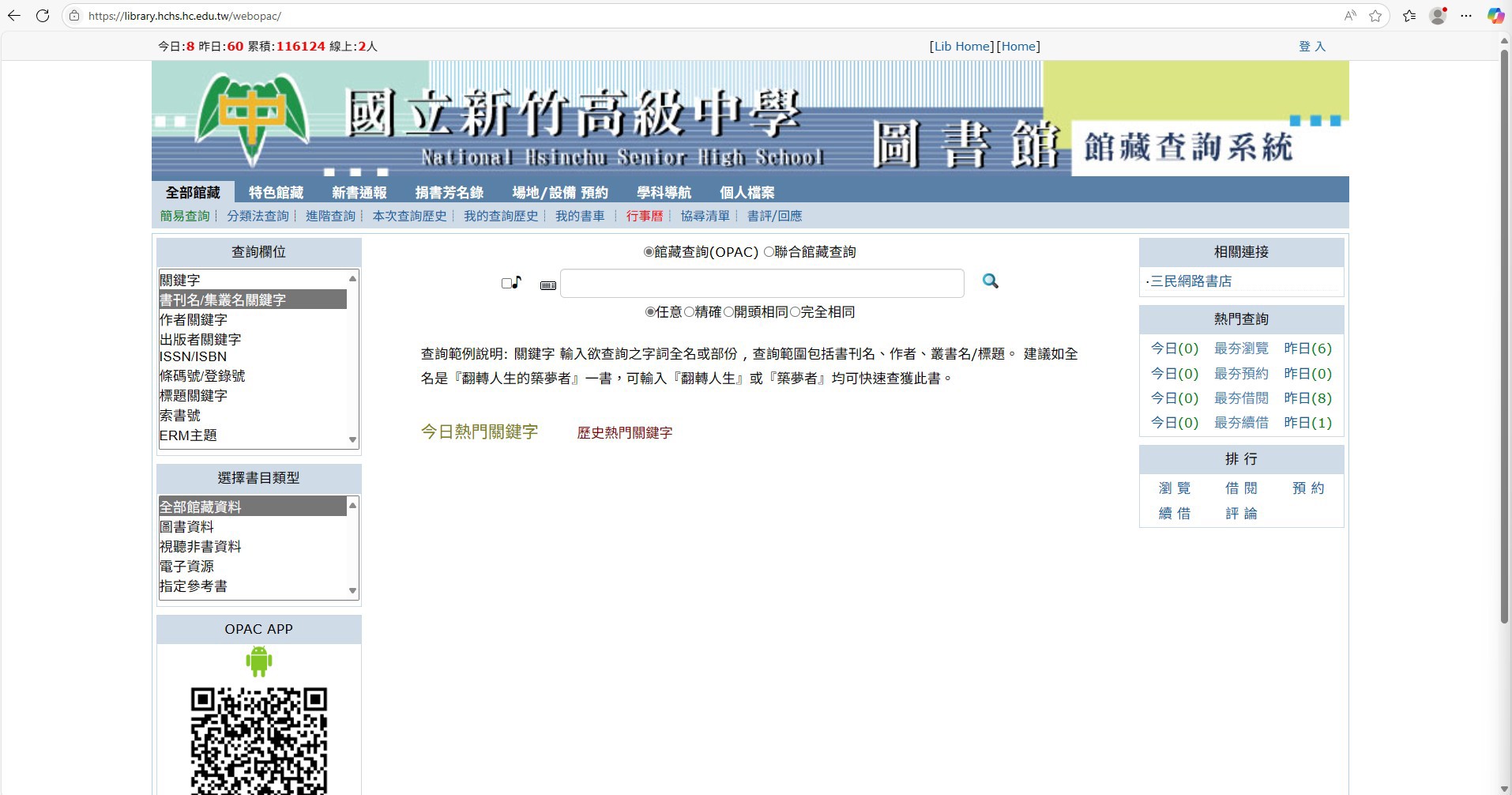Click into the search text field

(762, 284)
